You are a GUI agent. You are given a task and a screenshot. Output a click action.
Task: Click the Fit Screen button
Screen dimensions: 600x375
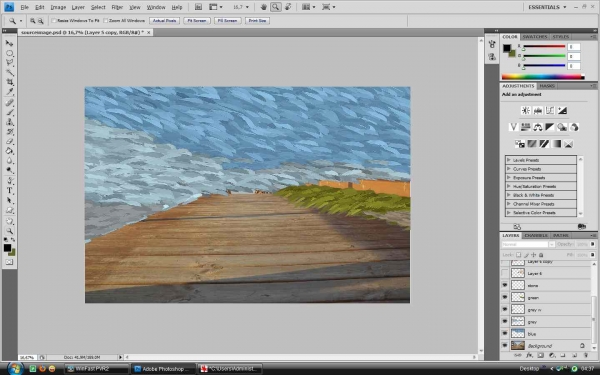coord(197,21)
